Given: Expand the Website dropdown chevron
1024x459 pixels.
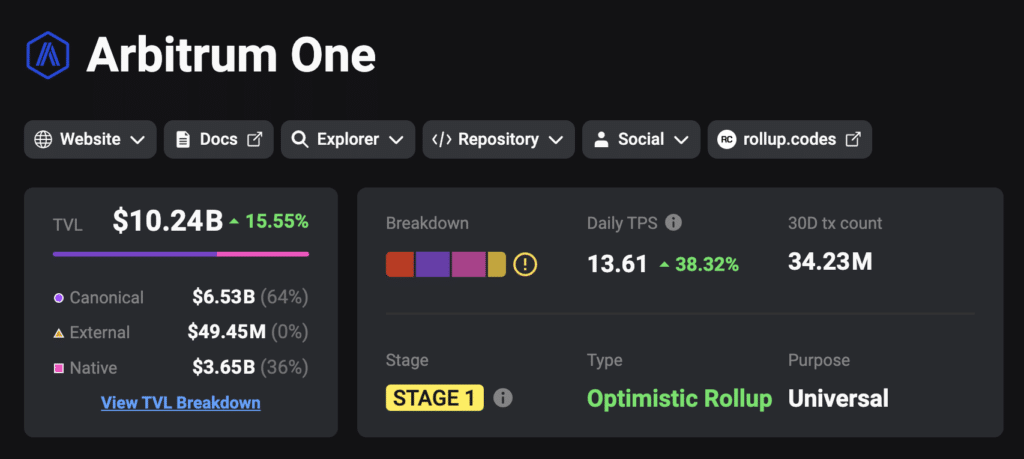Looking at the screenshot, I should (x=137, y=140).
